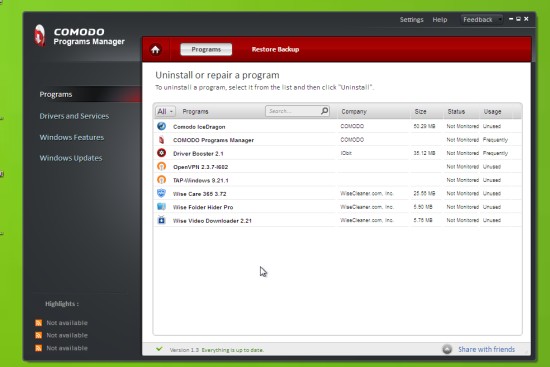
Task: Select the TAP-Windows 9.21.1 entry
Action: point(201,181)
